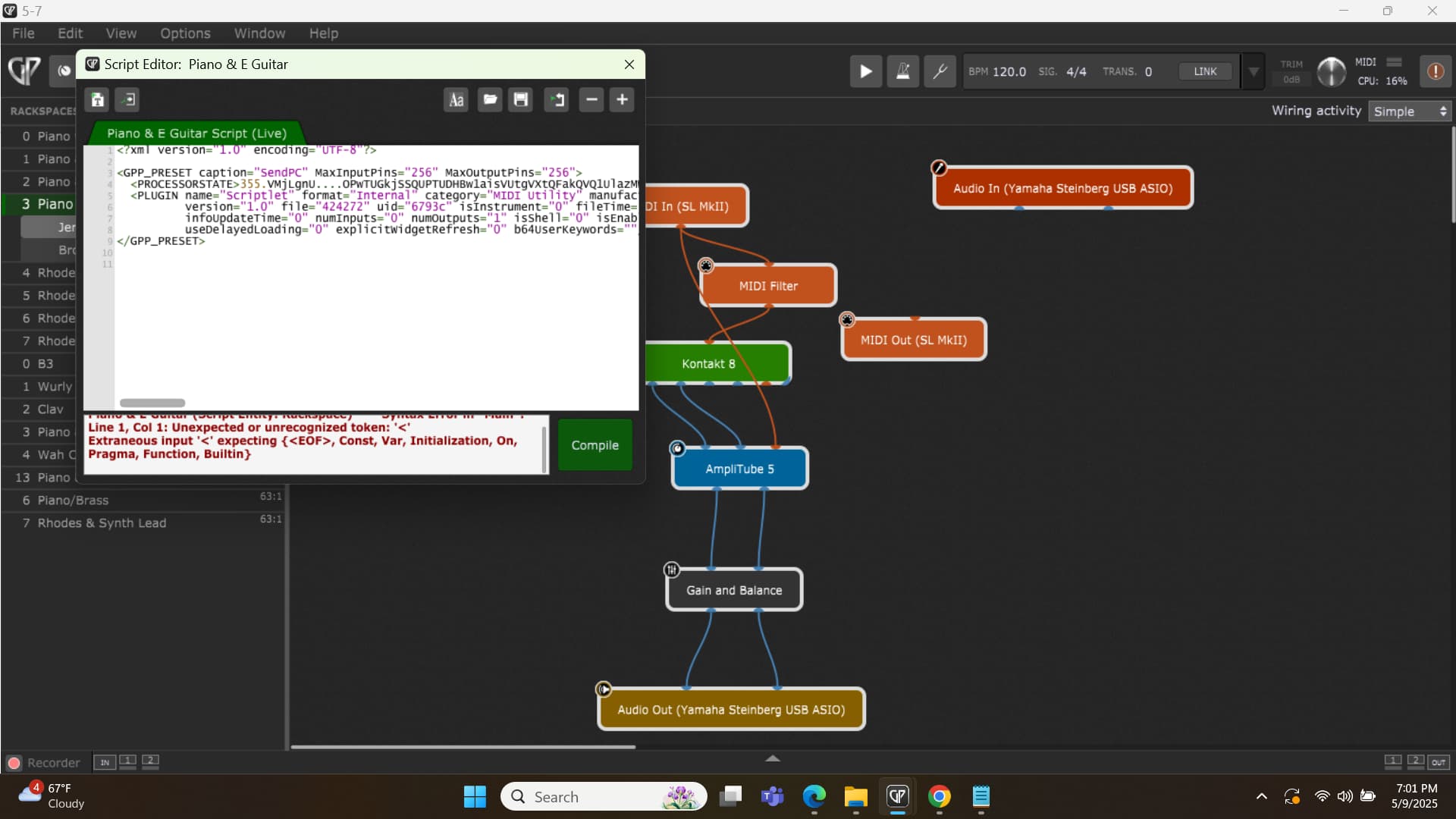Screen dimensions: 1456x819
Task: Save script with floppy disk icon
Action: pyautogui.click(x=521, y=100)
